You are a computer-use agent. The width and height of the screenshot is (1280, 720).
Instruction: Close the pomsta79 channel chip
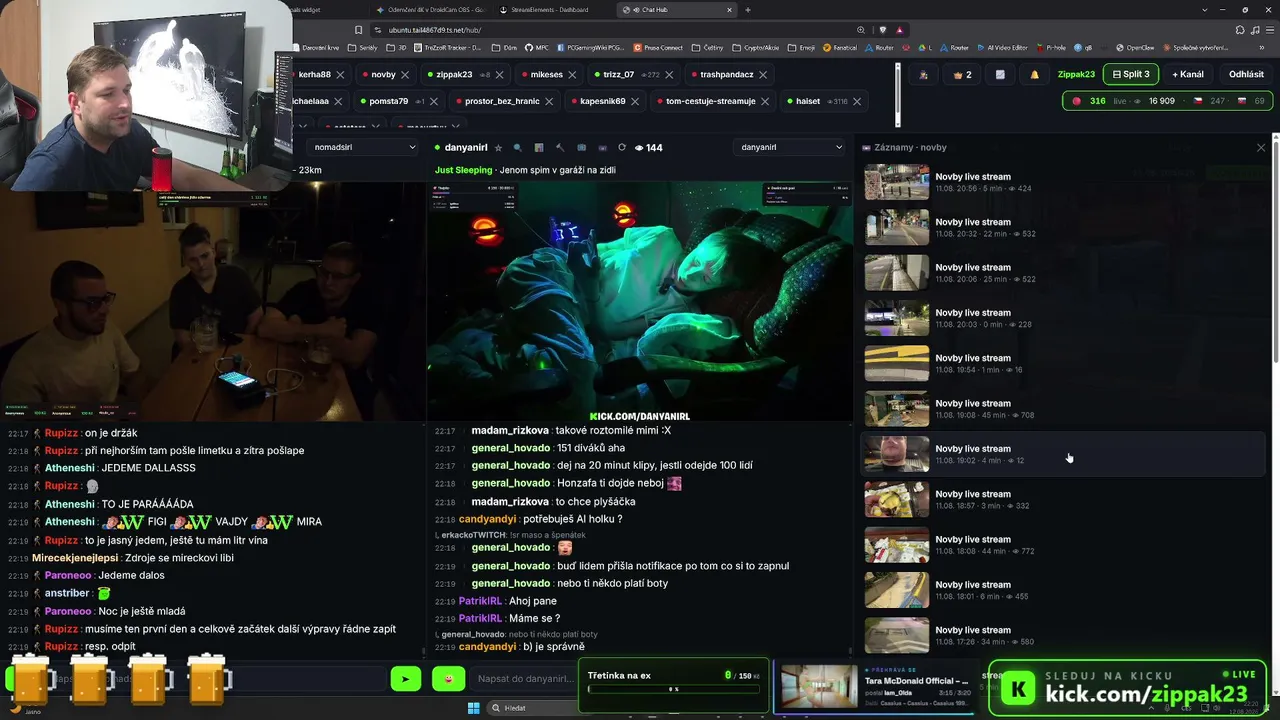pos(434,101)
